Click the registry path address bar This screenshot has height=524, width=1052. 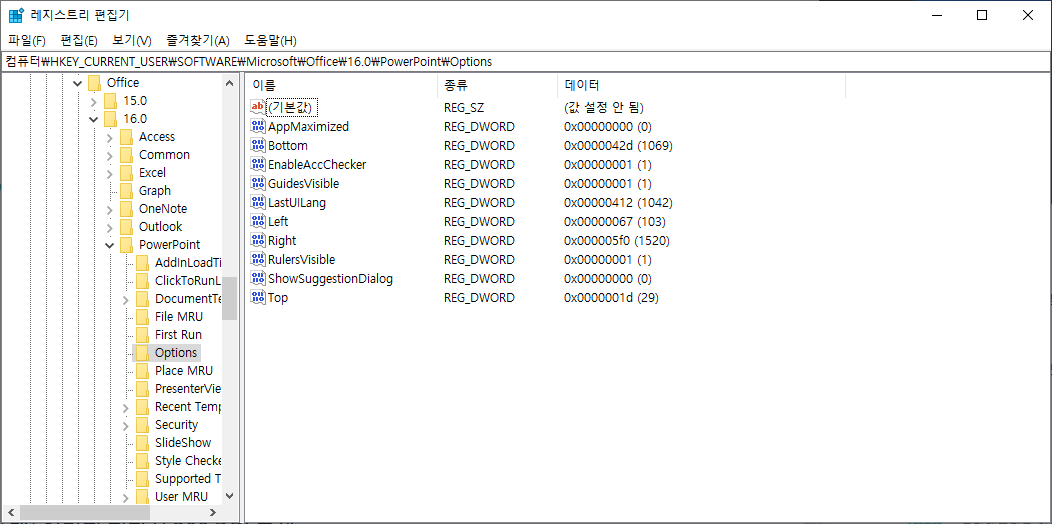tap(526, 62)
